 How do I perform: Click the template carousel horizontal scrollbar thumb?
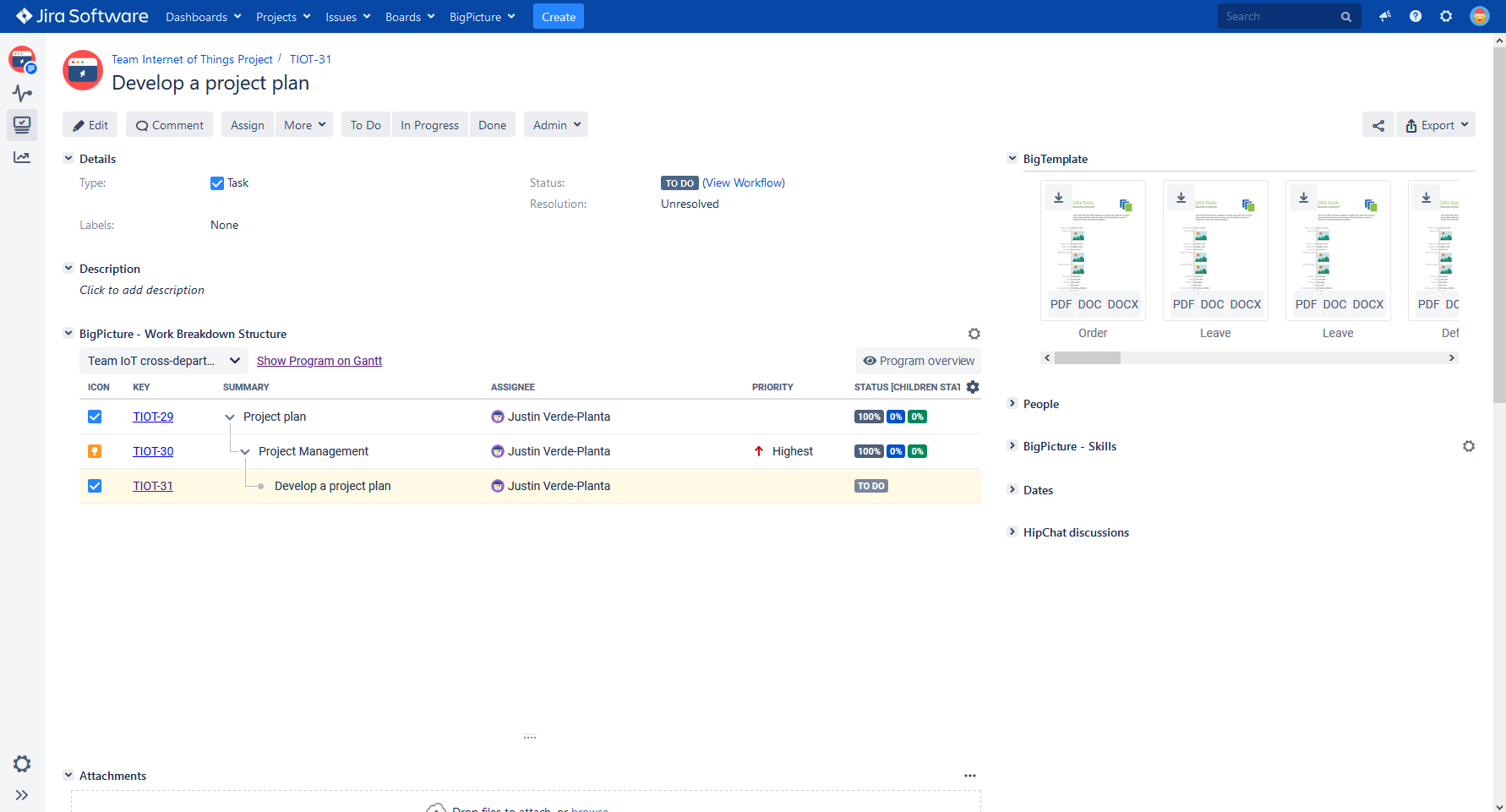click(x=1088, y=358)
